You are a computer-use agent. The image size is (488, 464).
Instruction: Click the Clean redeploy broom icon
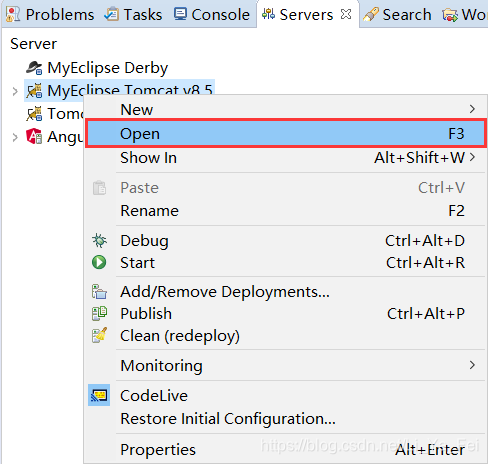[99, 335]
